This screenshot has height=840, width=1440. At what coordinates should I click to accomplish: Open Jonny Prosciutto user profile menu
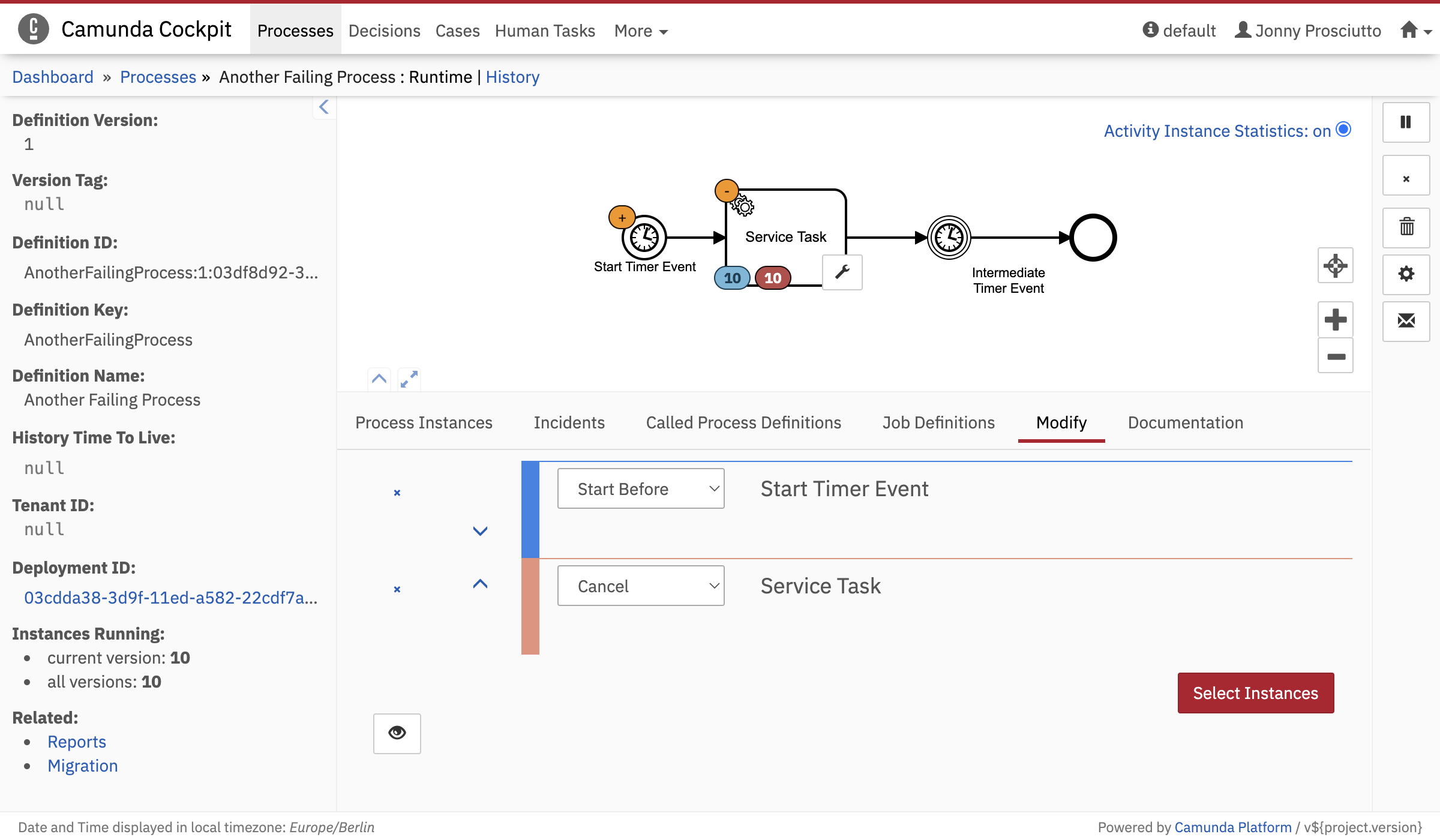point(1308,30)
